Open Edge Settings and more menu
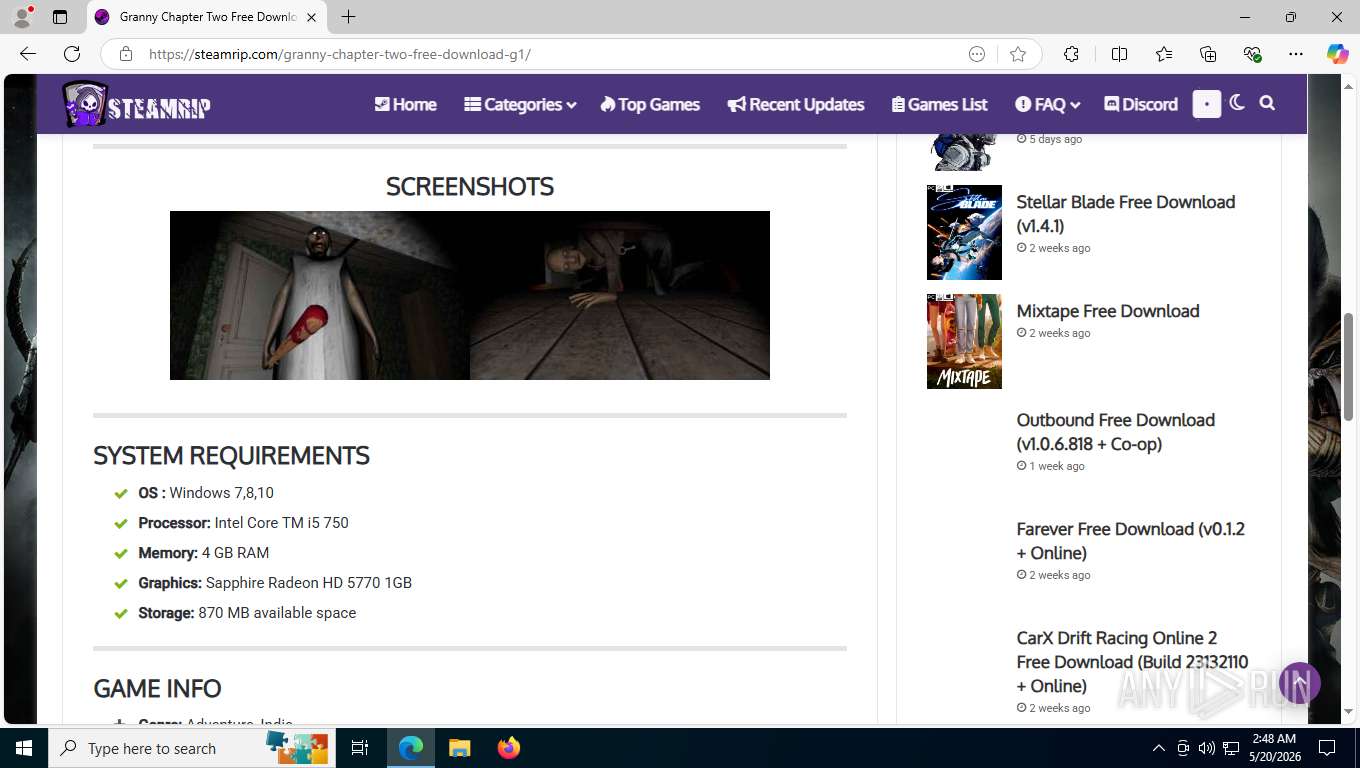The width and height of the screenshot is (1360, 768). 1296,54
